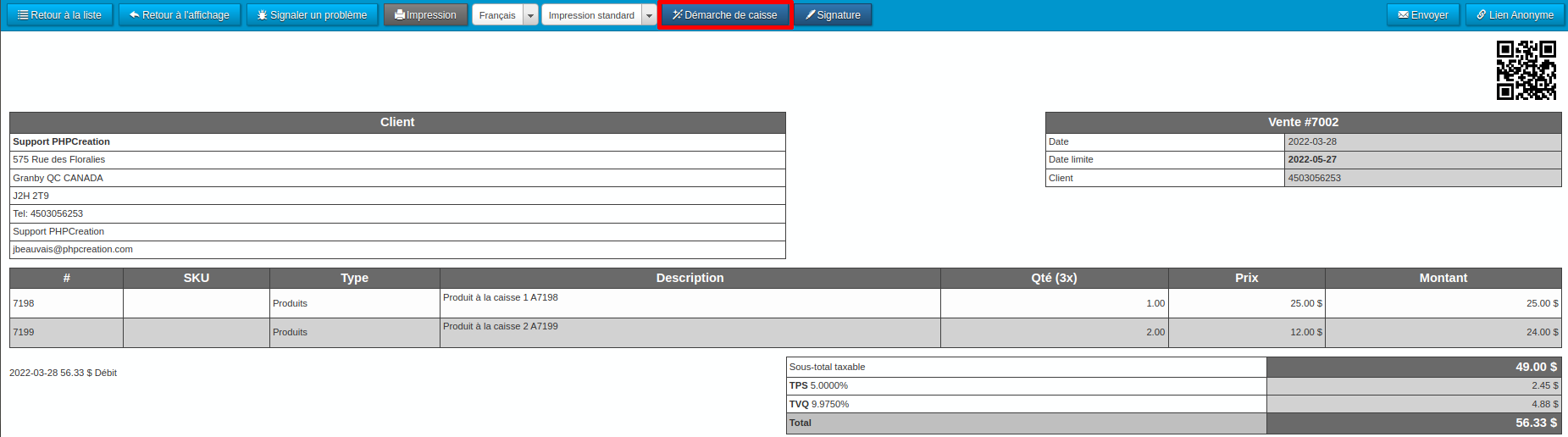Print the invoice with Impression button
Image resolution: width=1568 pixels, height=437 pixels.
pyautogui.click(x=425, y=15)
